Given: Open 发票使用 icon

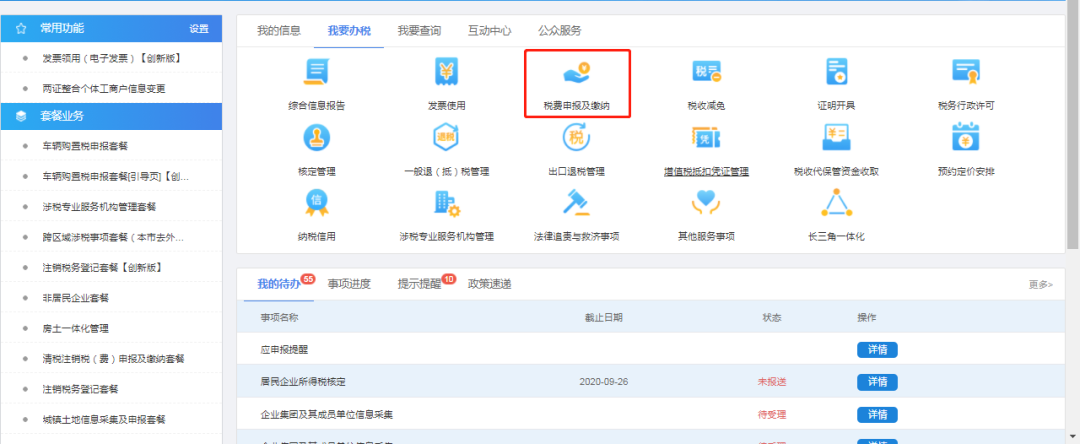Looking at the screenshot, I should click(446, 72).
